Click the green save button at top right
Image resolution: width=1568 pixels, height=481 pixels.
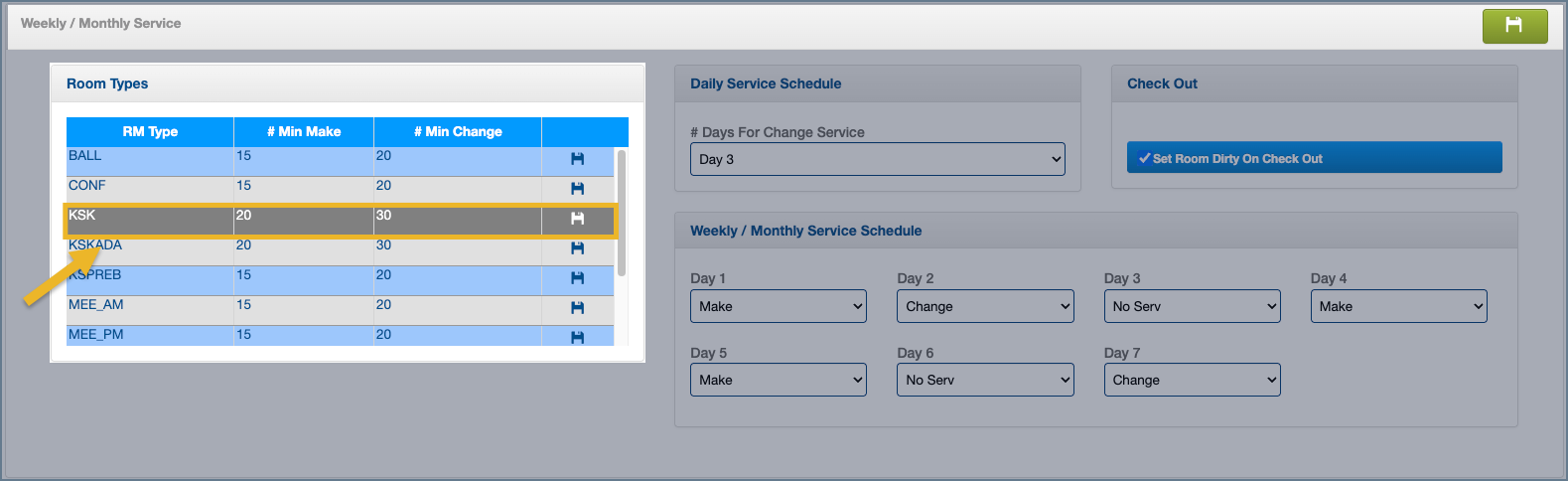pos(1514,26)
